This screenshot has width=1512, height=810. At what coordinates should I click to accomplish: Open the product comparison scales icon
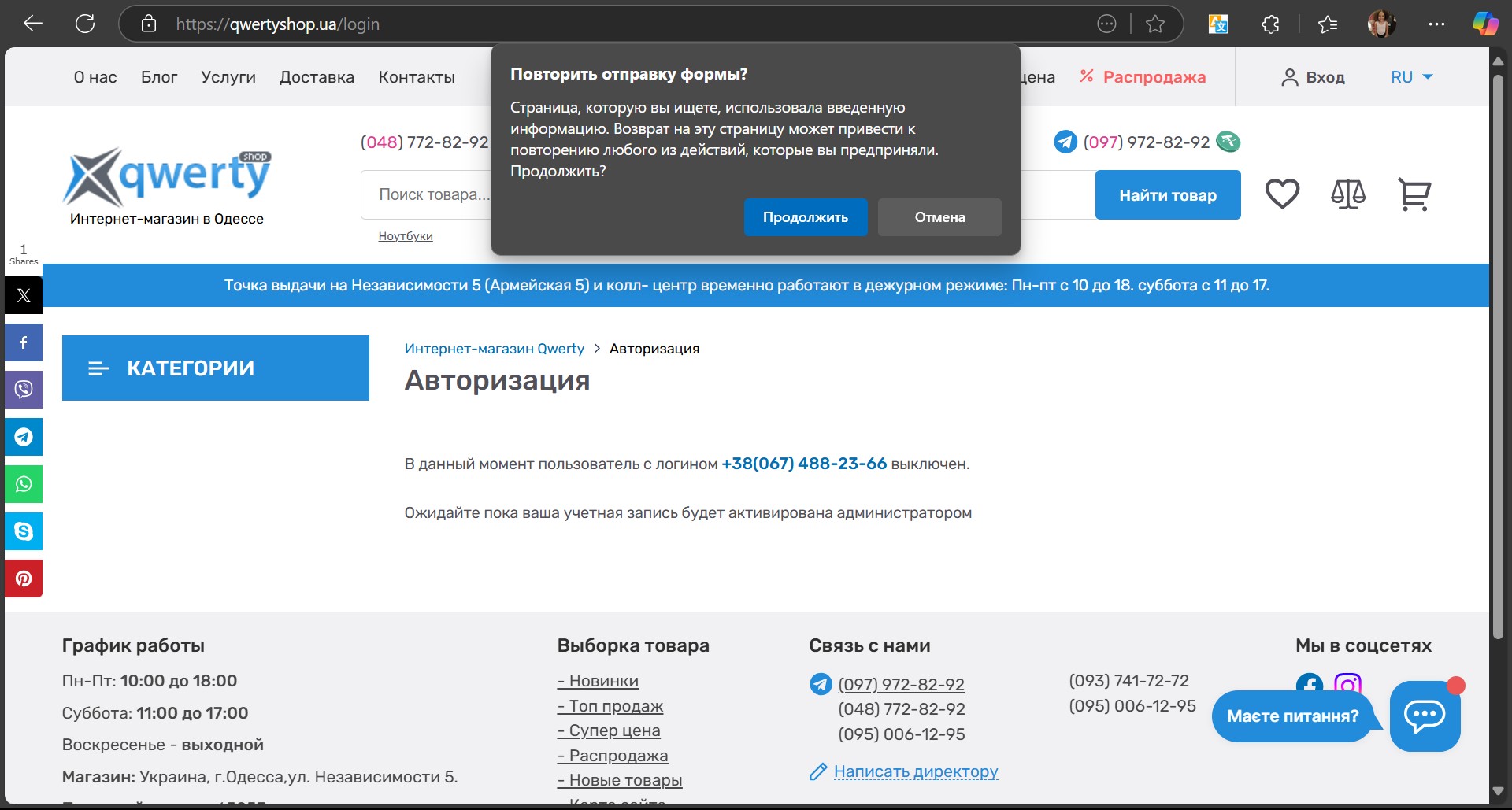pos(1347,194)
